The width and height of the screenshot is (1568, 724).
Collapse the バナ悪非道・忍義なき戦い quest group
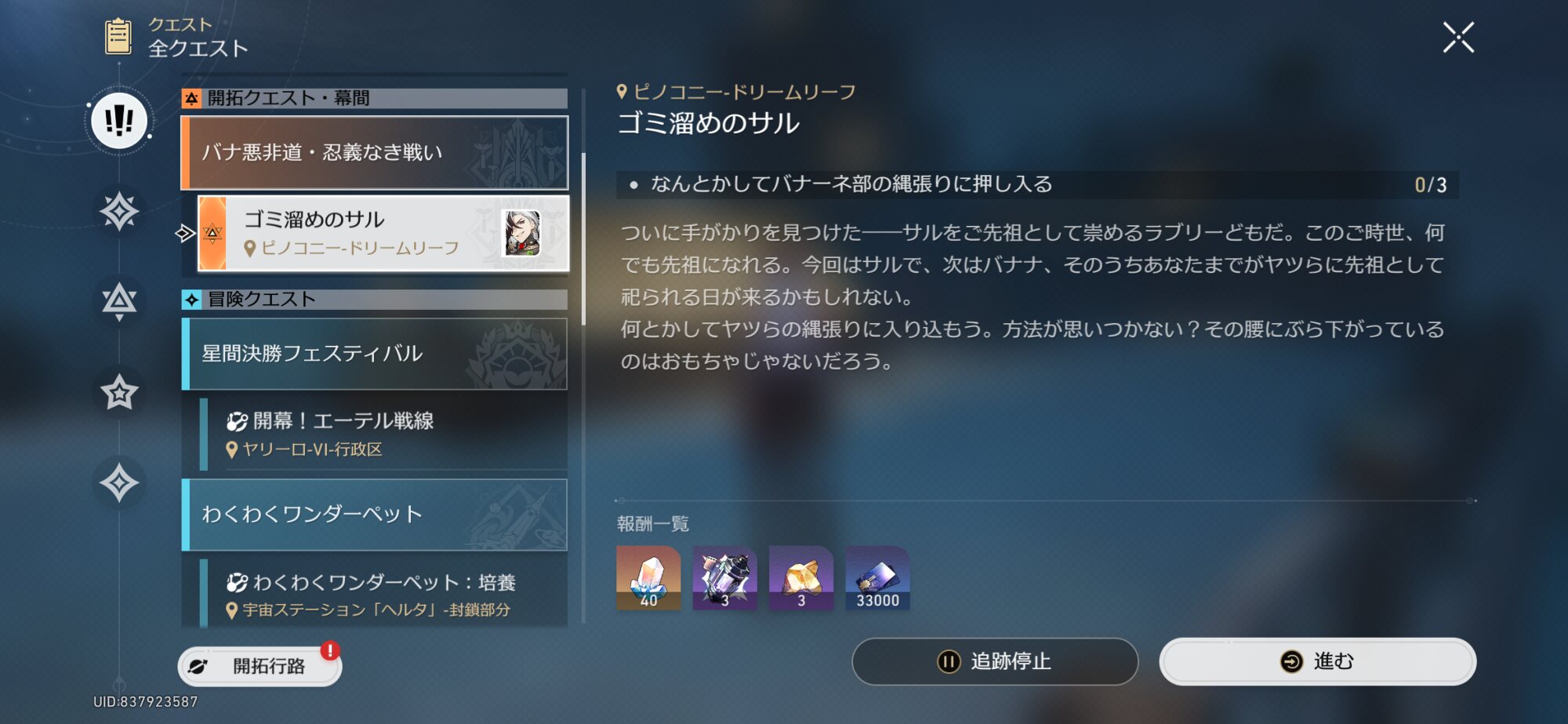(x=375, y=153)
